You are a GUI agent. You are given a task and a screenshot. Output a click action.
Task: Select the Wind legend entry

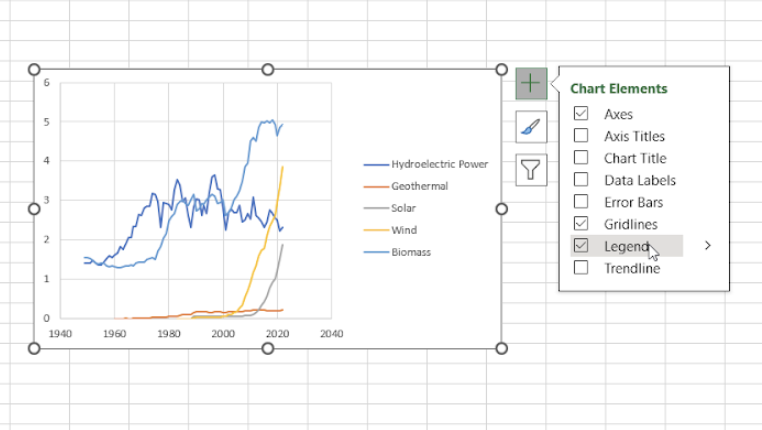tap(390, 230)
